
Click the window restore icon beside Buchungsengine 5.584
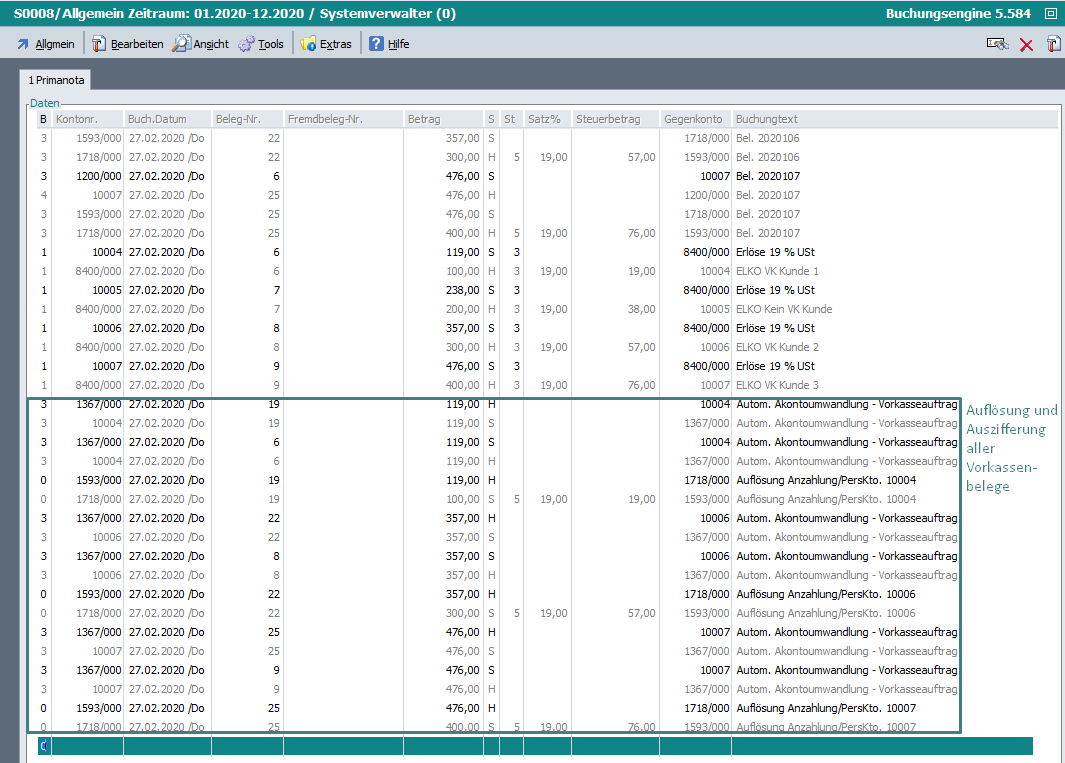pos(1050,14)
